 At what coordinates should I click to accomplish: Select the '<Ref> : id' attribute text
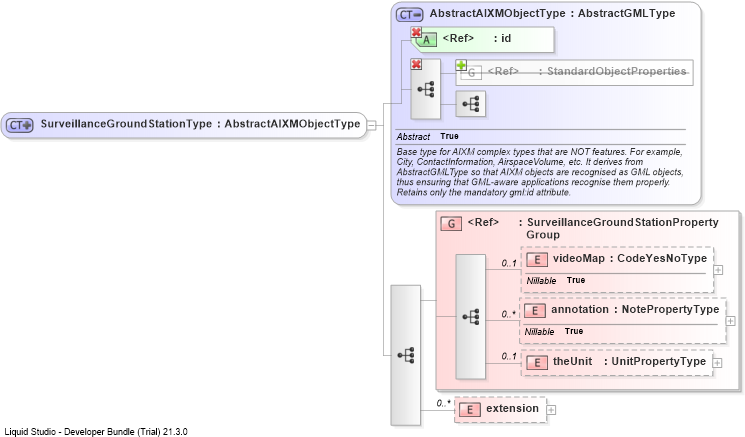pyautogui.click(x=477, y=38)
